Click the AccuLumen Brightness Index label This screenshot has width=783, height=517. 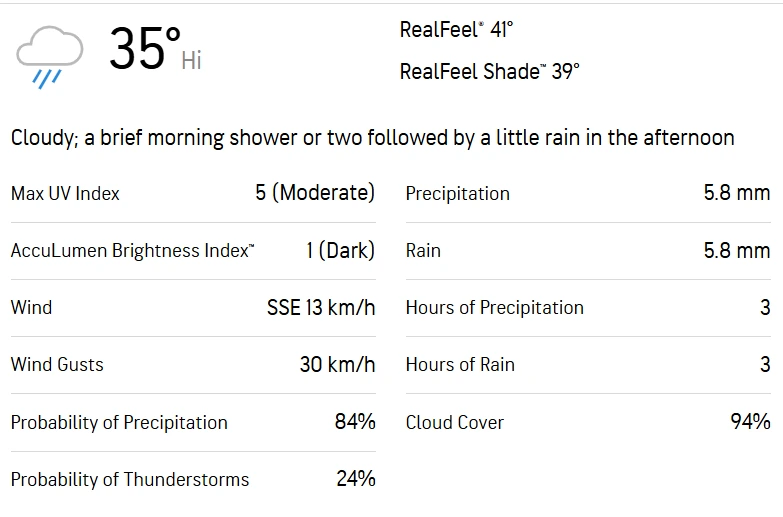tap(132, 251)
